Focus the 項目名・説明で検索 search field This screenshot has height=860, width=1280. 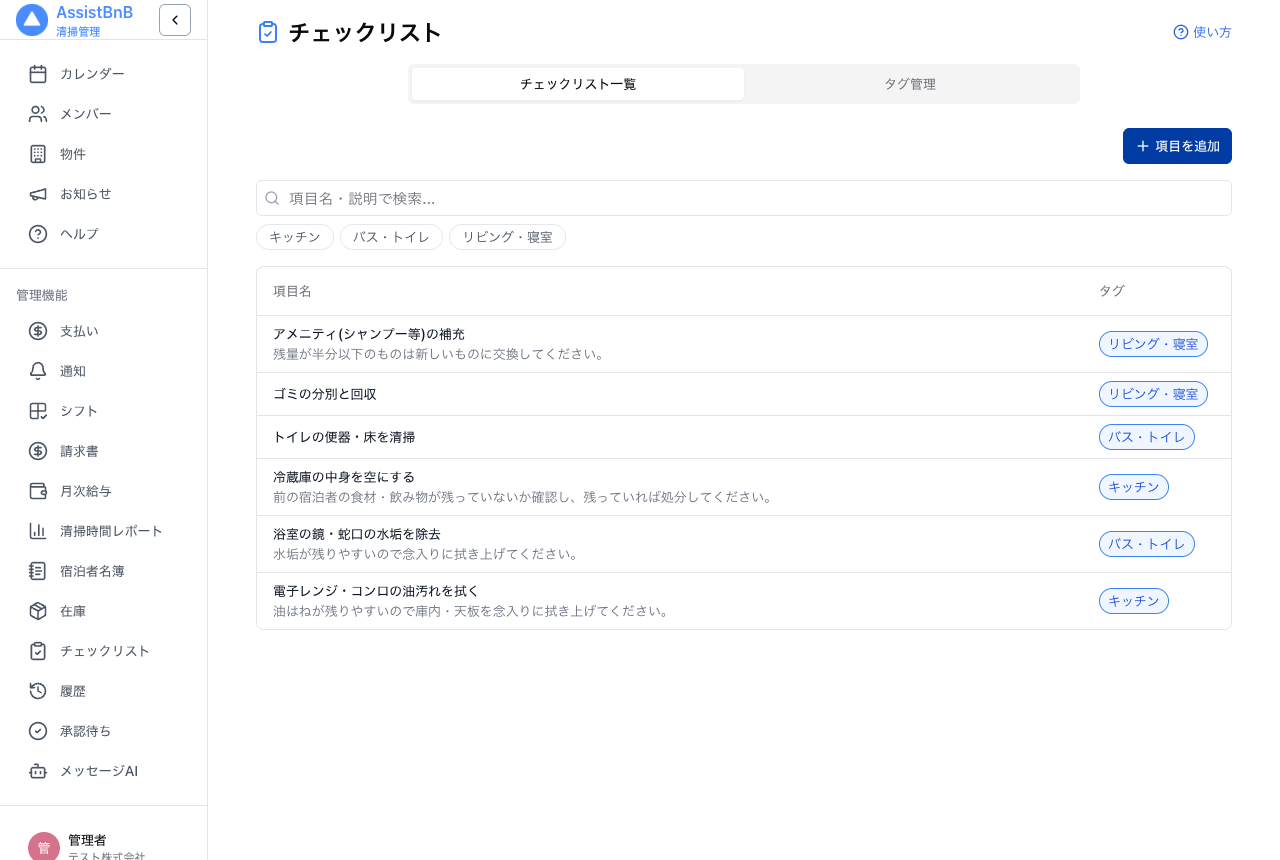(744, 198)
